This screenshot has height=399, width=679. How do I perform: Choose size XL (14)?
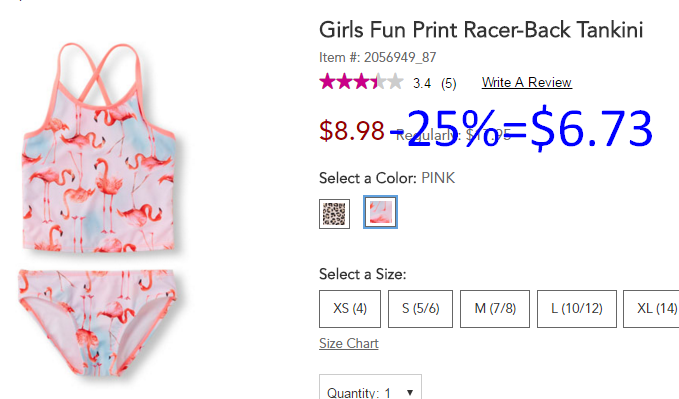pos(651,308)
